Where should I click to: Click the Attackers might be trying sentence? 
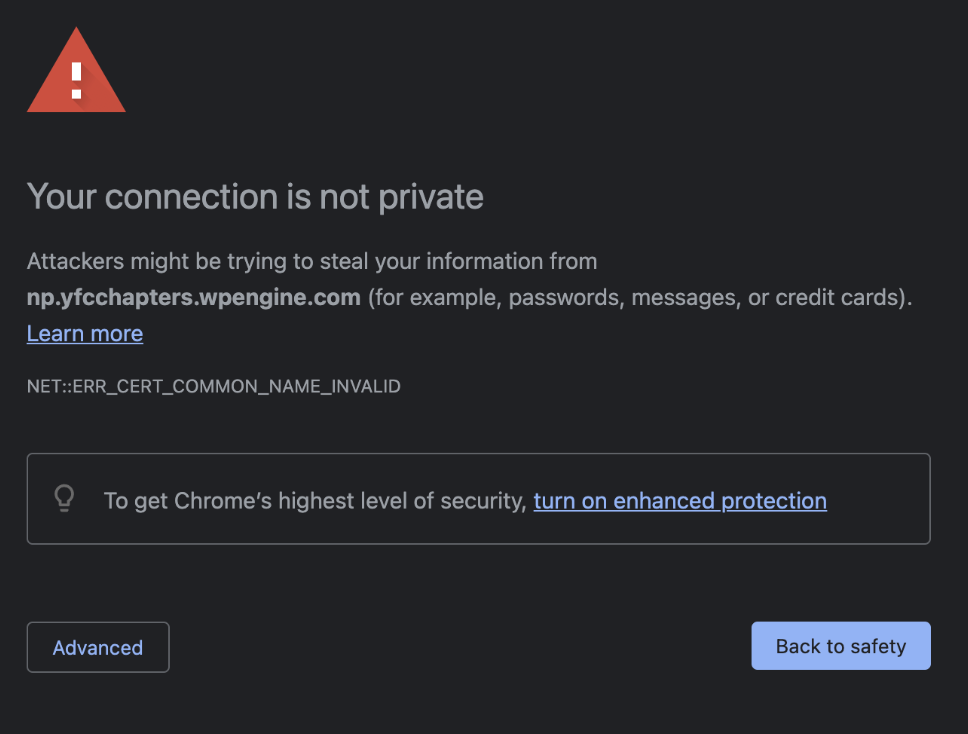(312, 261)
